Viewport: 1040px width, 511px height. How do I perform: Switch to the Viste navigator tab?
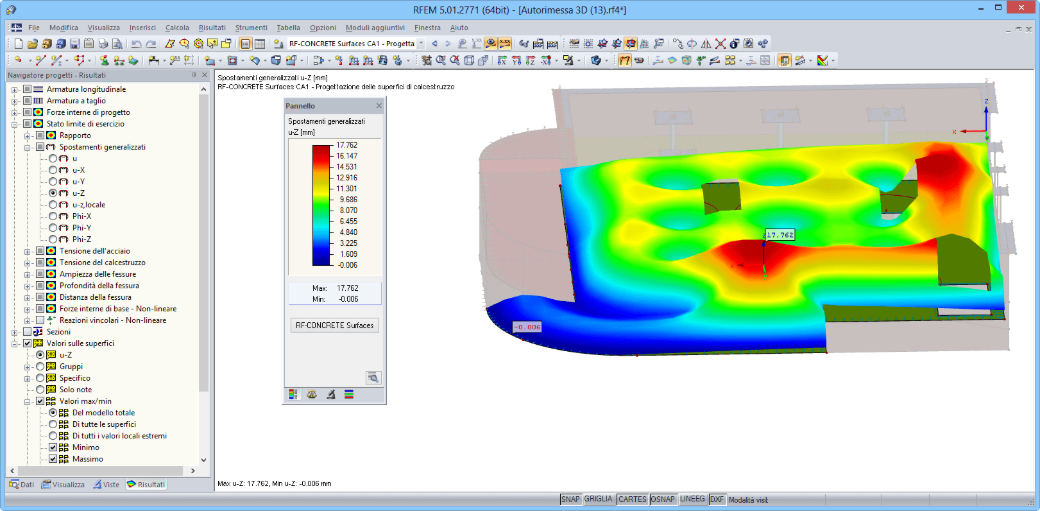(106, 484)
